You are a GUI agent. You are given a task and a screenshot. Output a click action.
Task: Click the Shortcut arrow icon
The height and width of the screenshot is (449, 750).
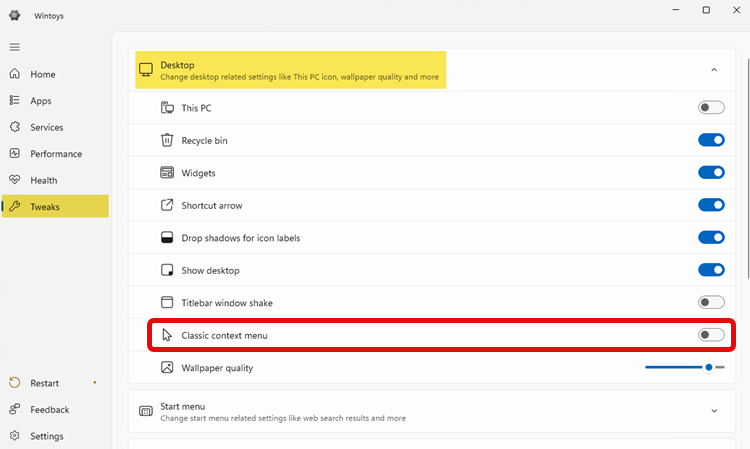(x=167, y=206)
